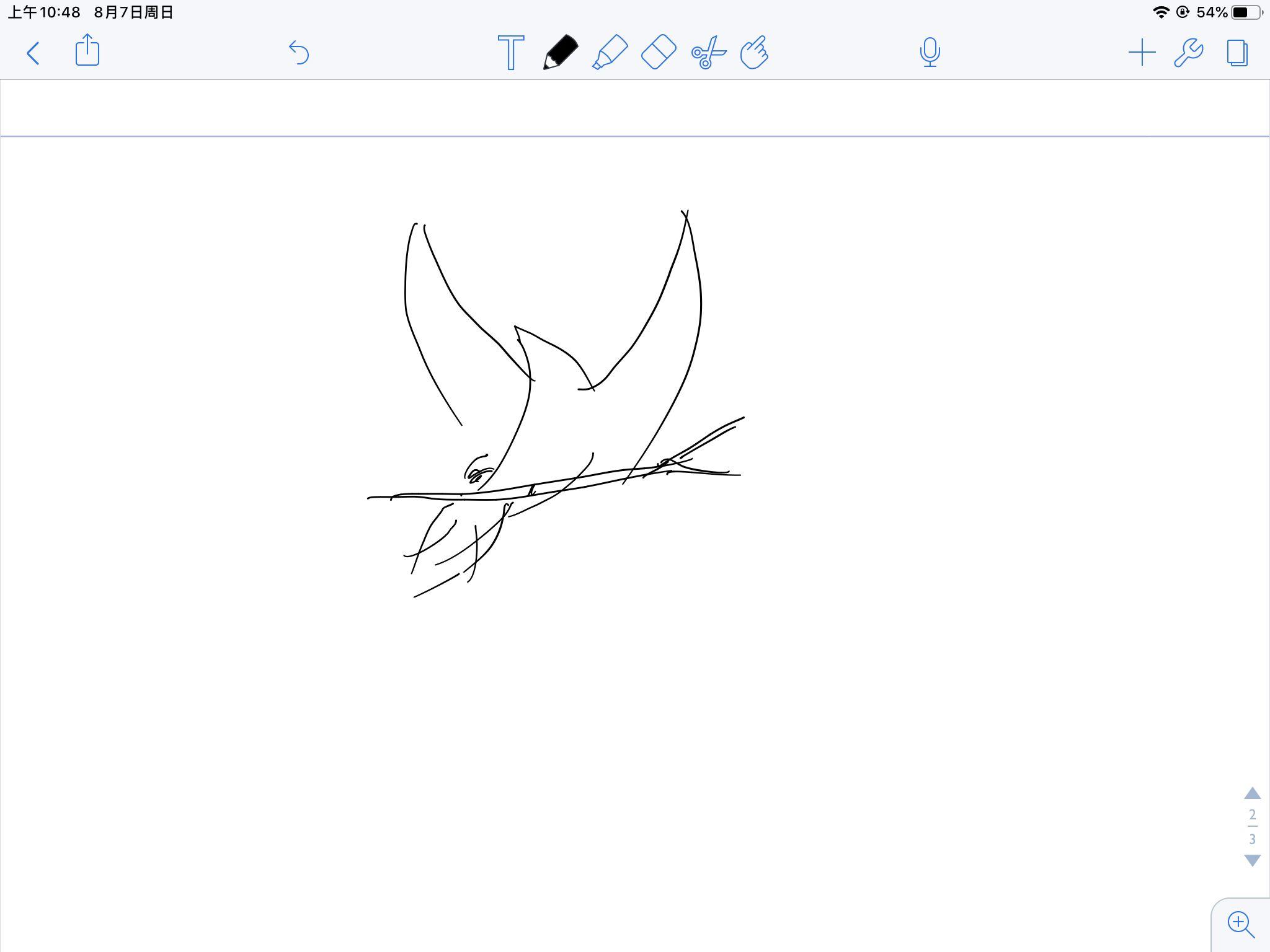
Task: Select the Text tool
Action: point(511,53)
